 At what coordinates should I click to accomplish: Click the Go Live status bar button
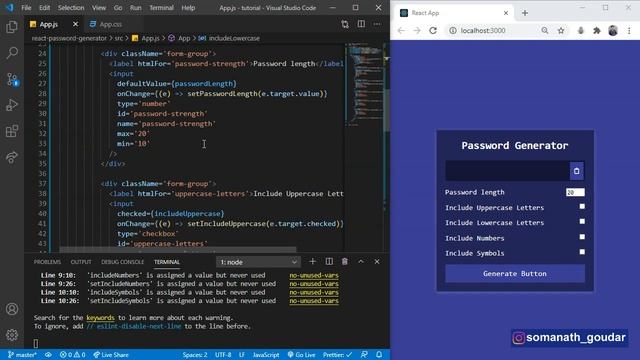tap(301, 355)
